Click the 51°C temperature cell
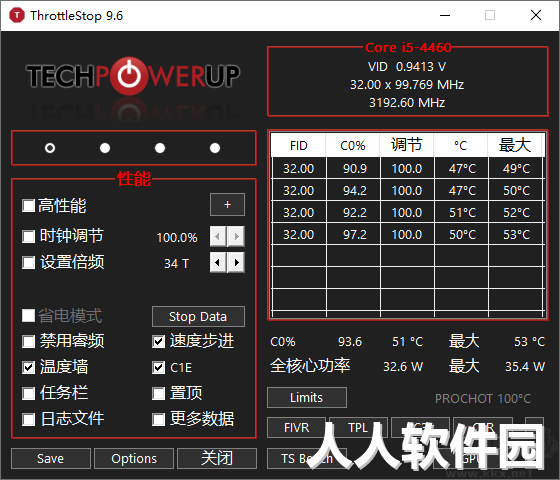This screenshot has width=560, height=480. click(x=462, y=213)
